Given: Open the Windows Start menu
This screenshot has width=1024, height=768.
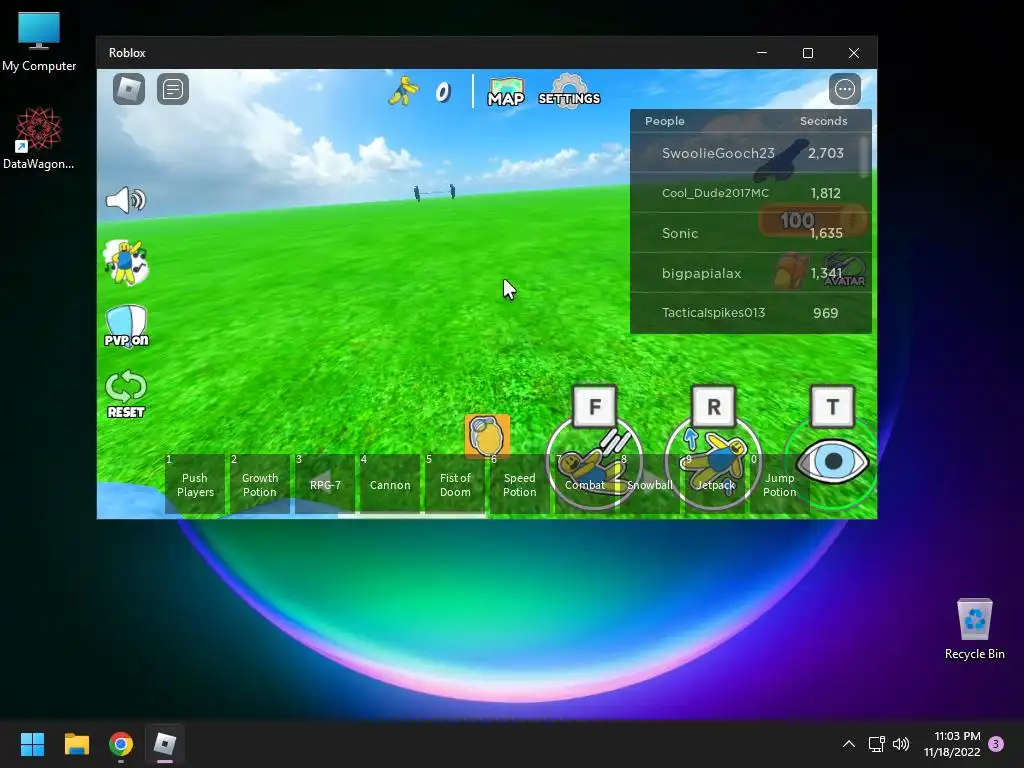Looking at the screenshot, I should coord(32,744).
